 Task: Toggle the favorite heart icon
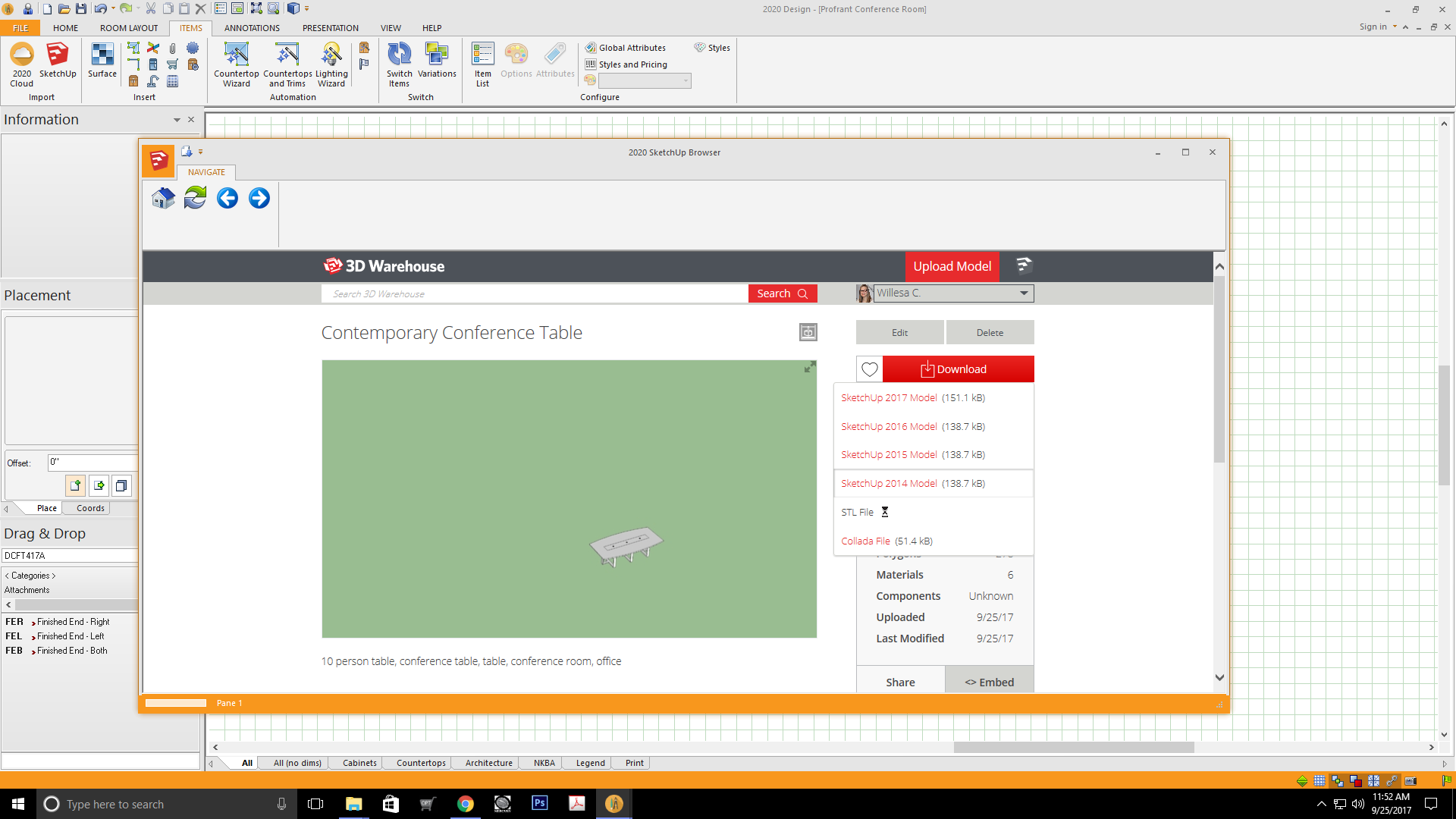869,369
